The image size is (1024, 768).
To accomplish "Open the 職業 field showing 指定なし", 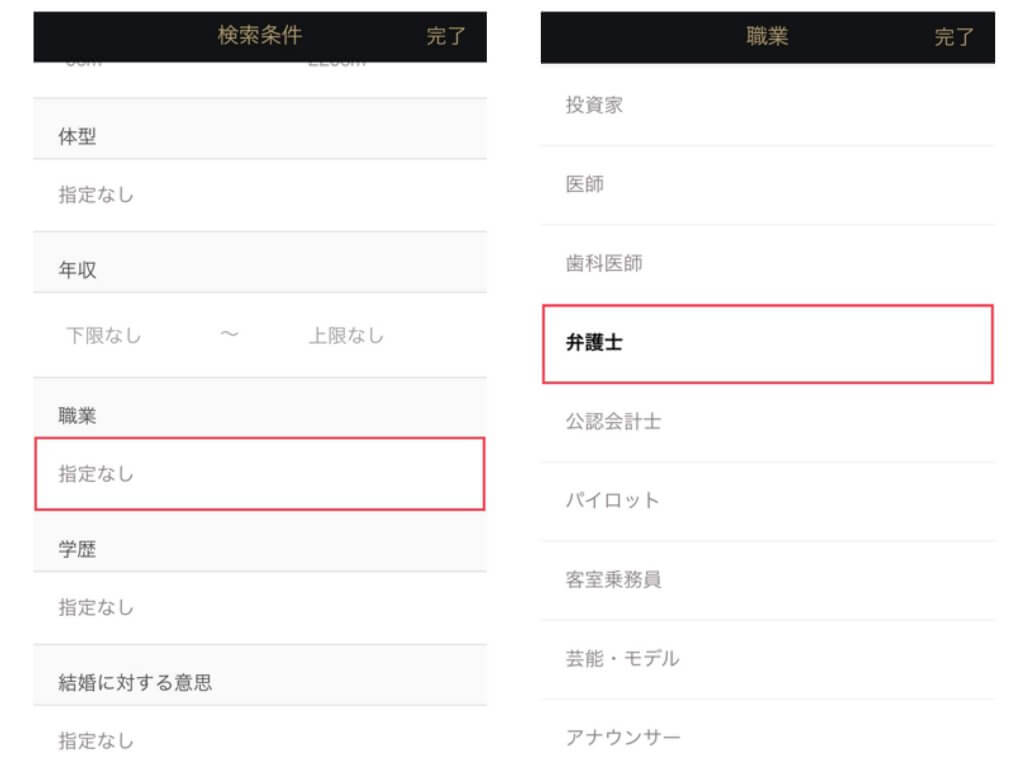I will pos(260,474).
